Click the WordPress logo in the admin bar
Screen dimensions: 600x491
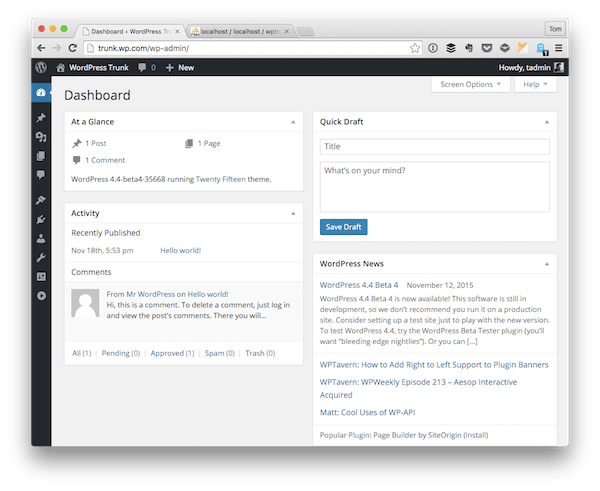point(41,67)
